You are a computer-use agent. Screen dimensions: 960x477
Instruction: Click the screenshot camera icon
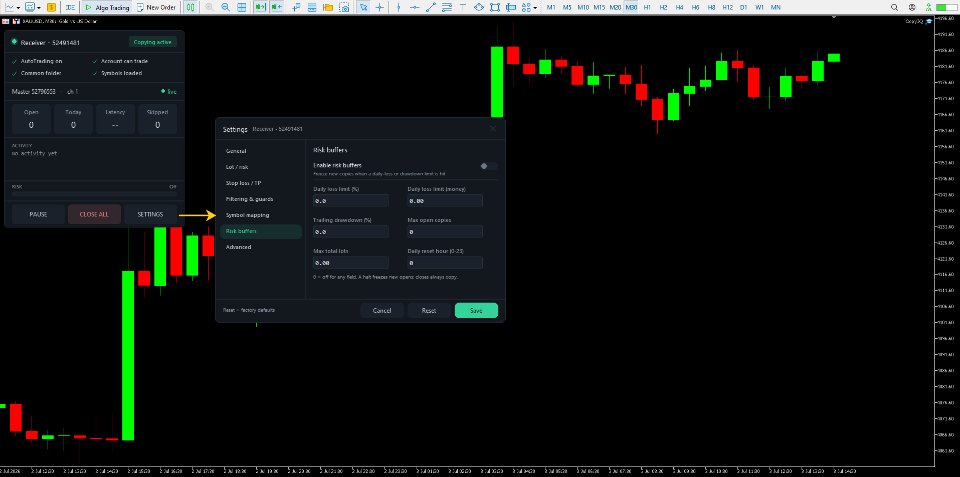point(345,7)
